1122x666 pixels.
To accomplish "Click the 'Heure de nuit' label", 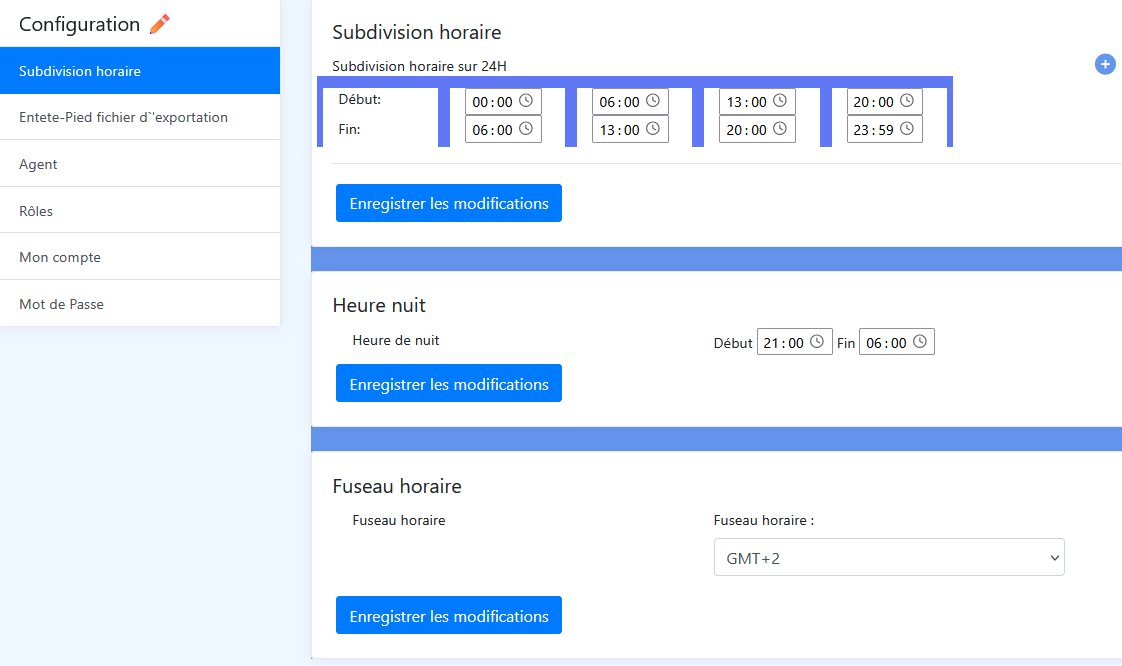I will (x=396, y=341).
